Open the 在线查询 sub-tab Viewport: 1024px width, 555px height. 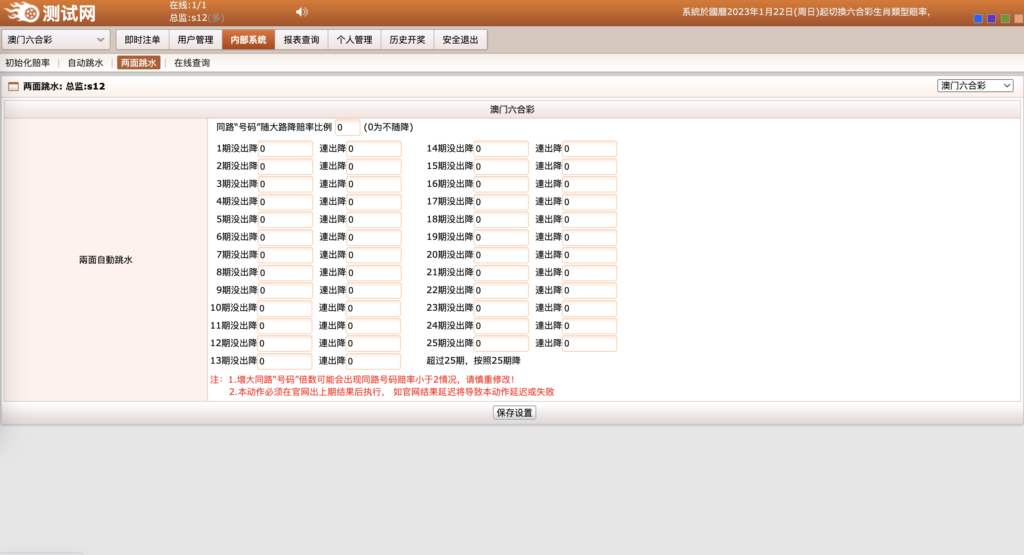[x=192, y=63]
